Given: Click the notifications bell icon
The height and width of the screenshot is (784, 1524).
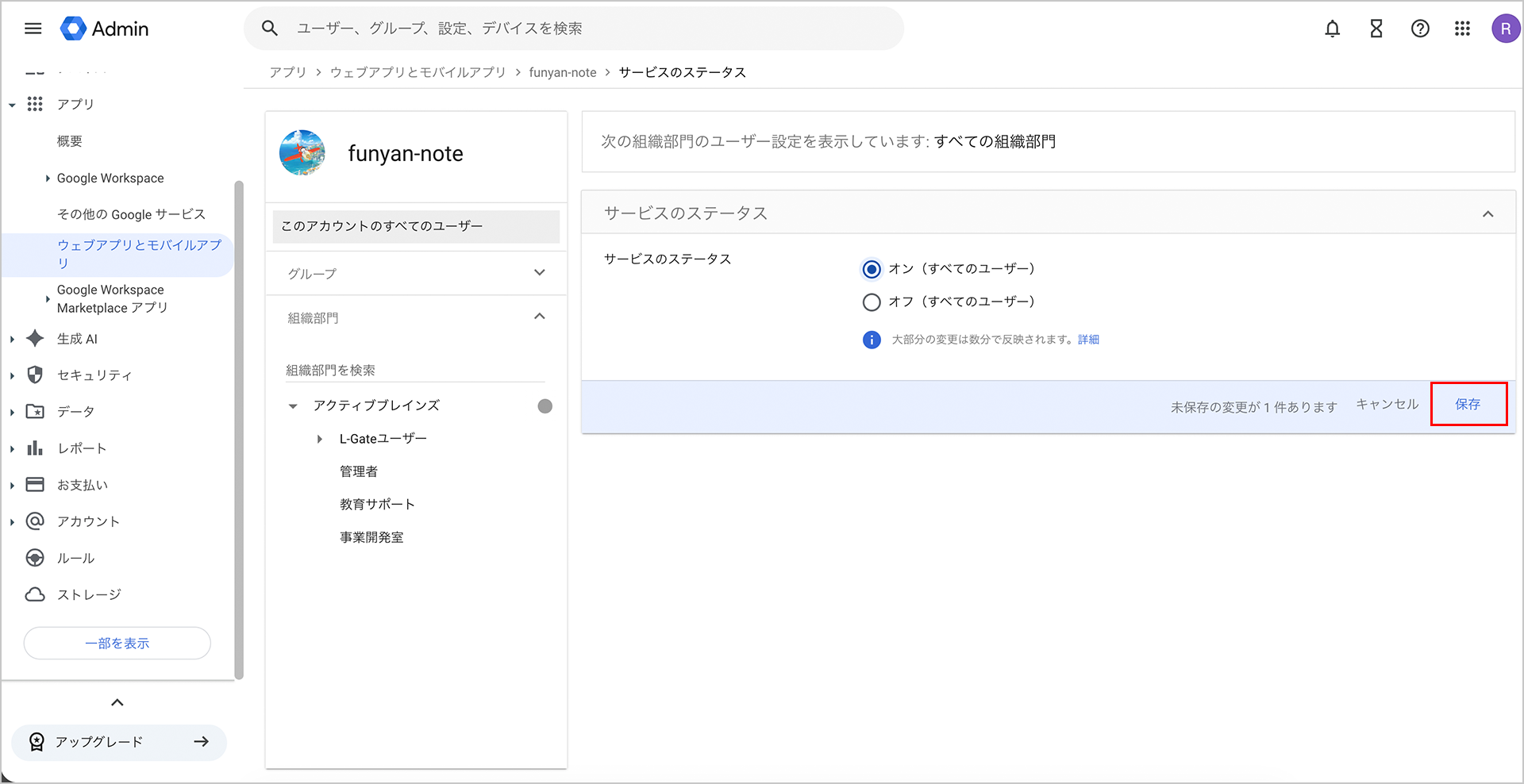Looking at the screenshot, I should (1332, 29).
